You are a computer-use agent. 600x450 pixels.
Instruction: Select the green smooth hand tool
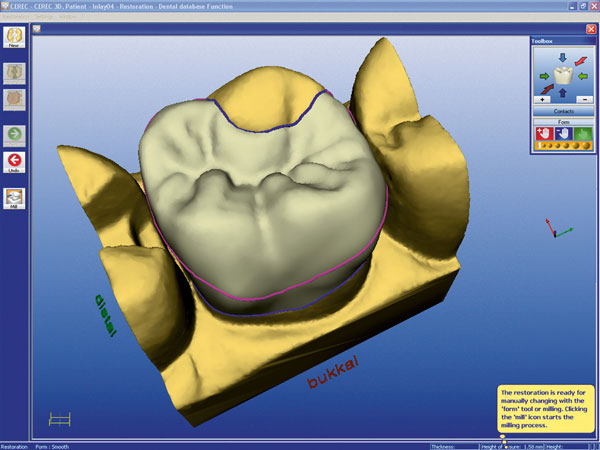pyautogui.click(x=581, y=131)
